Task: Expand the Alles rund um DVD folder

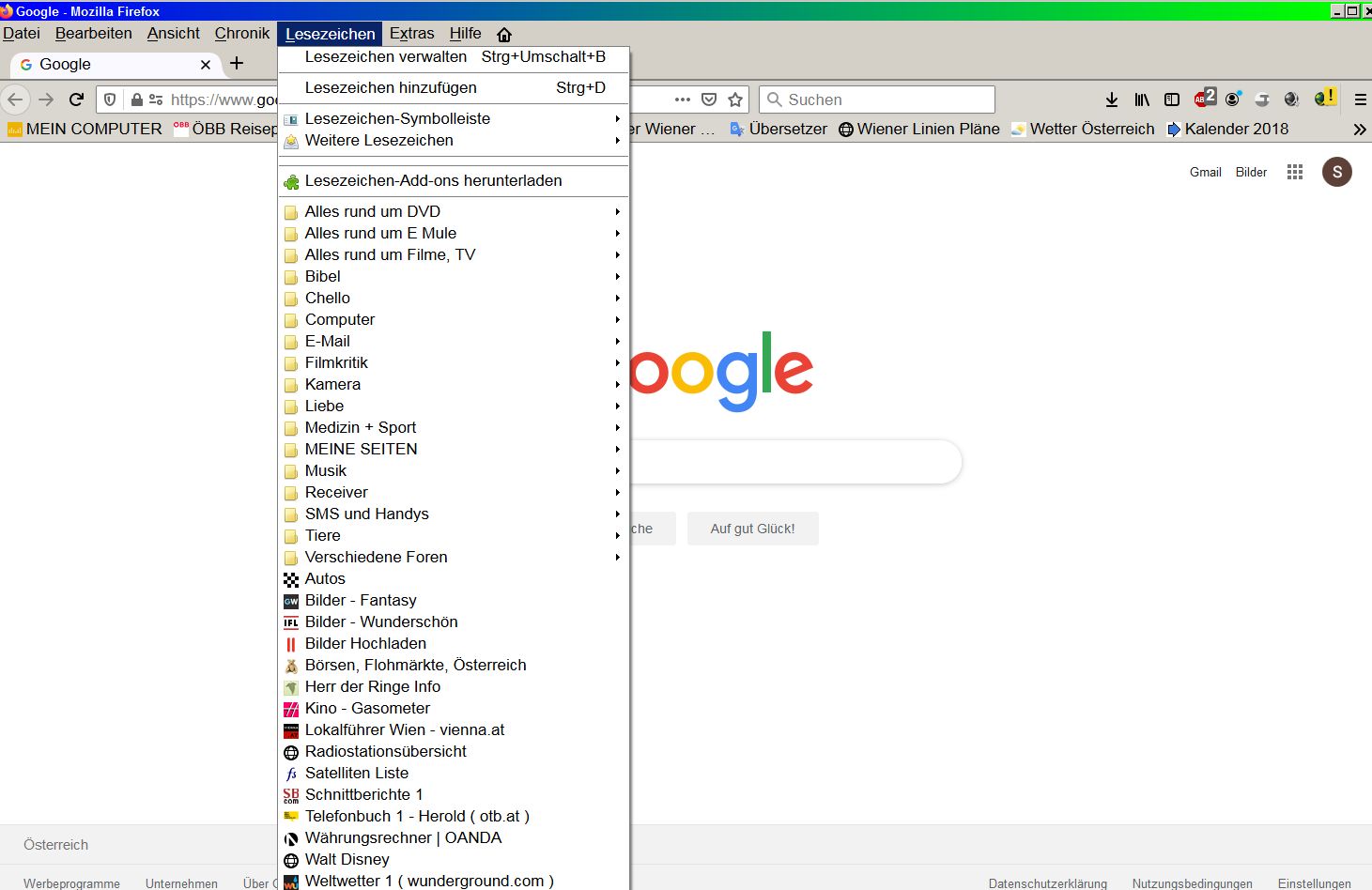Action: pyautogui.click(x=455, y=212)
